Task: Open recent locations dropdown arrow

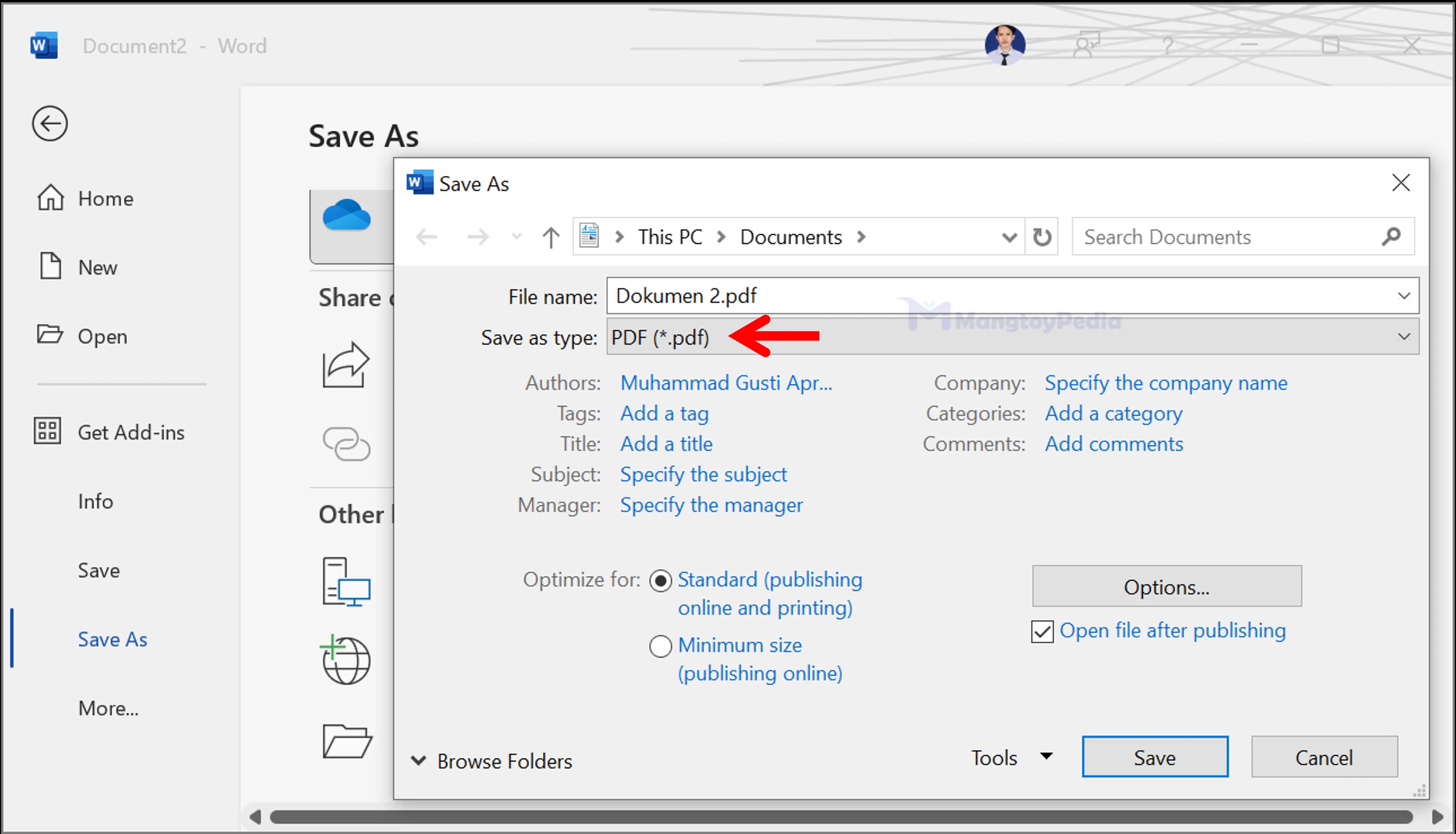Action: (516, 237)
